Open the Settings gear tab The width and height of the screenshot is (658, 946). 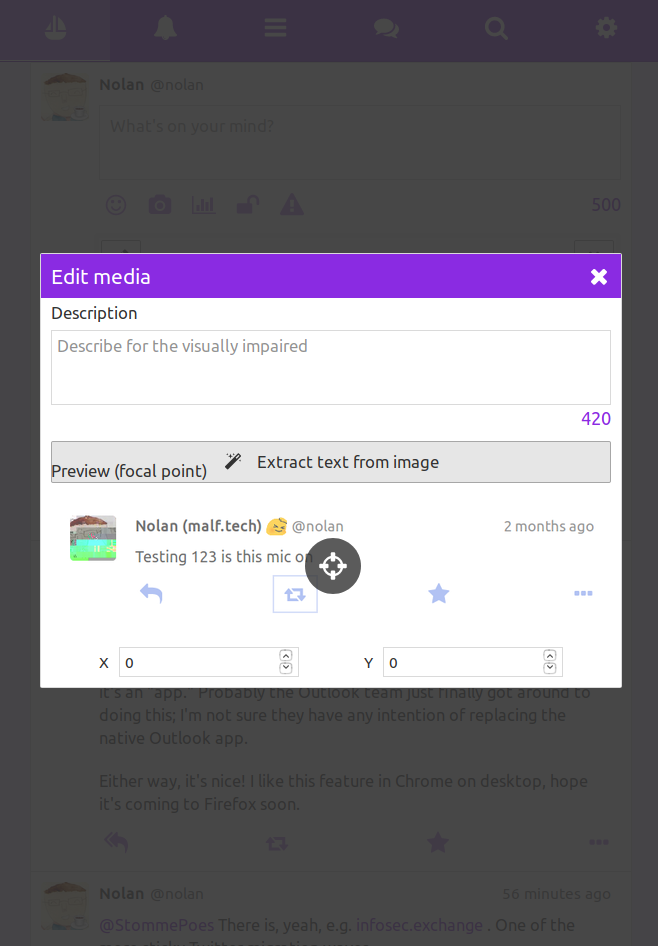pos(606,28)
